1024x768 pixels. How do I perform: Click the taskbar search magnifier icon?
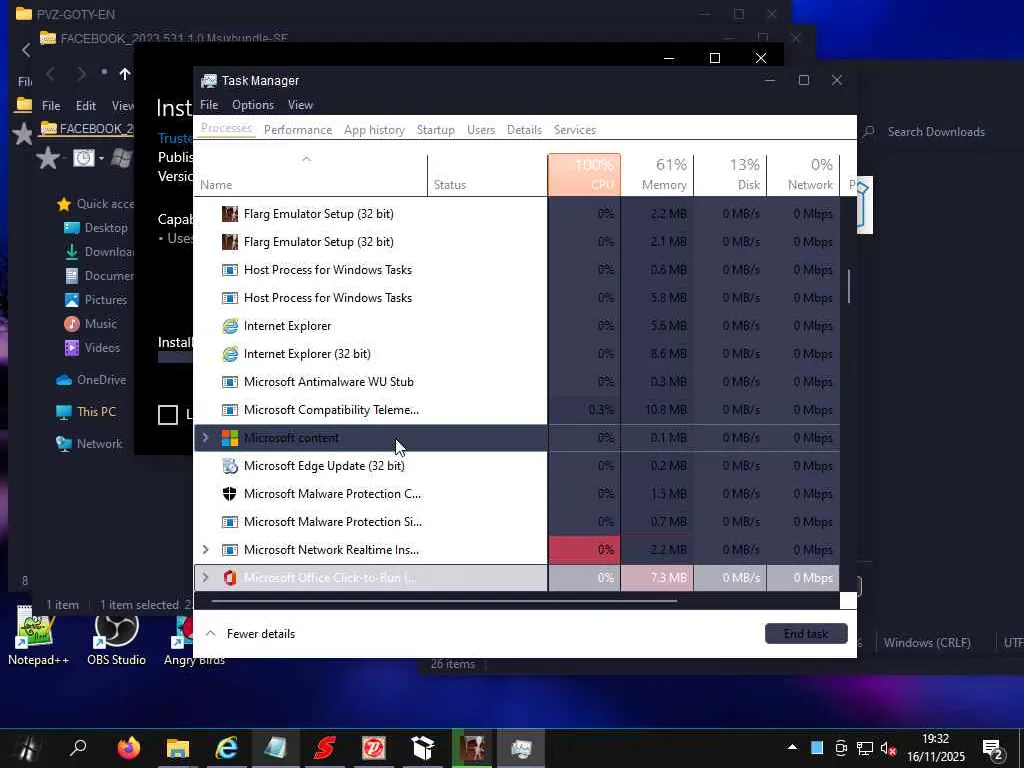78,748
